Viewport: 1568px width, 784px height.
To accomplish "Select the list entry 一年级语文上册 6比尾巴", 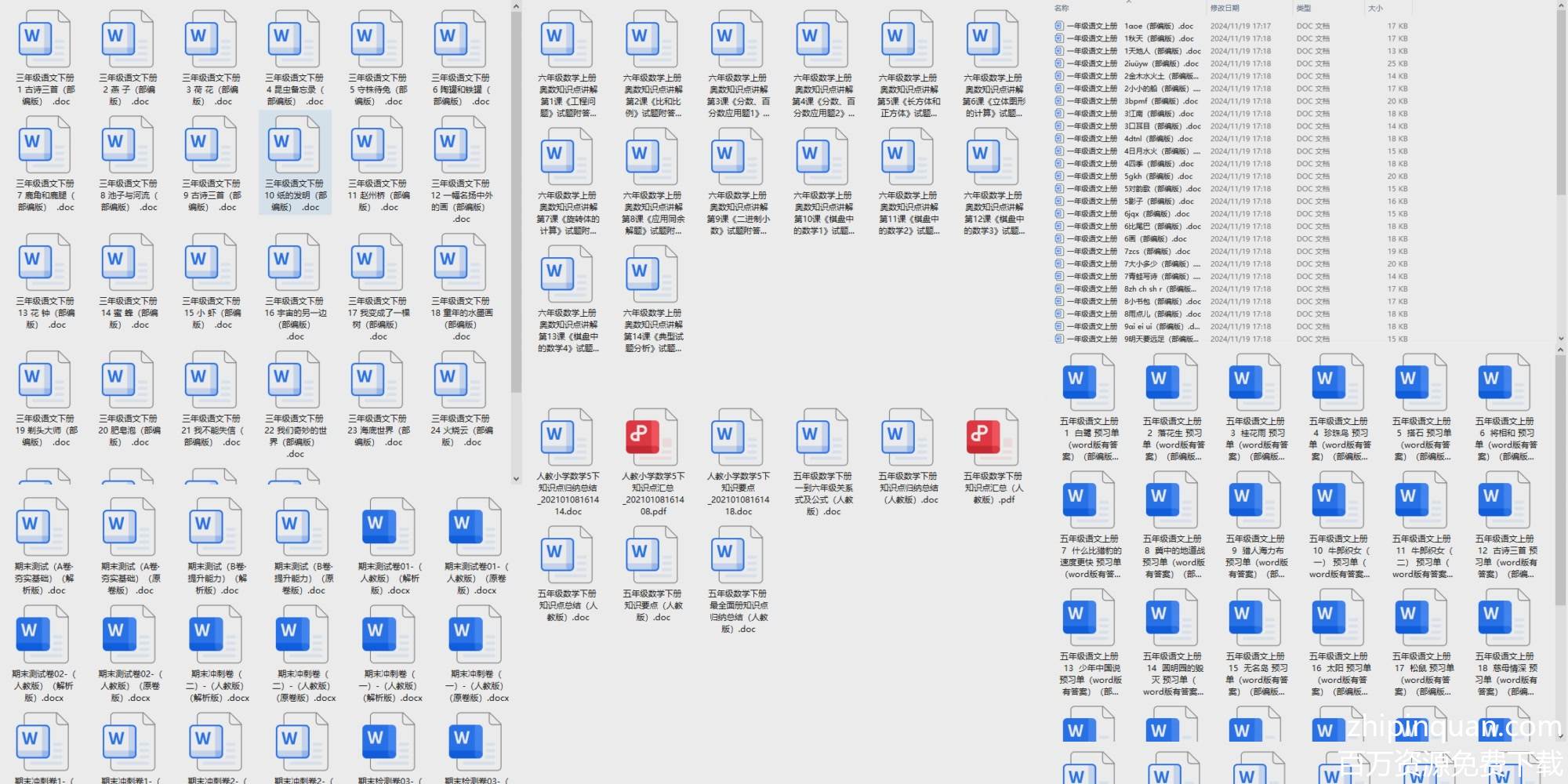I will coord(1231,227).
